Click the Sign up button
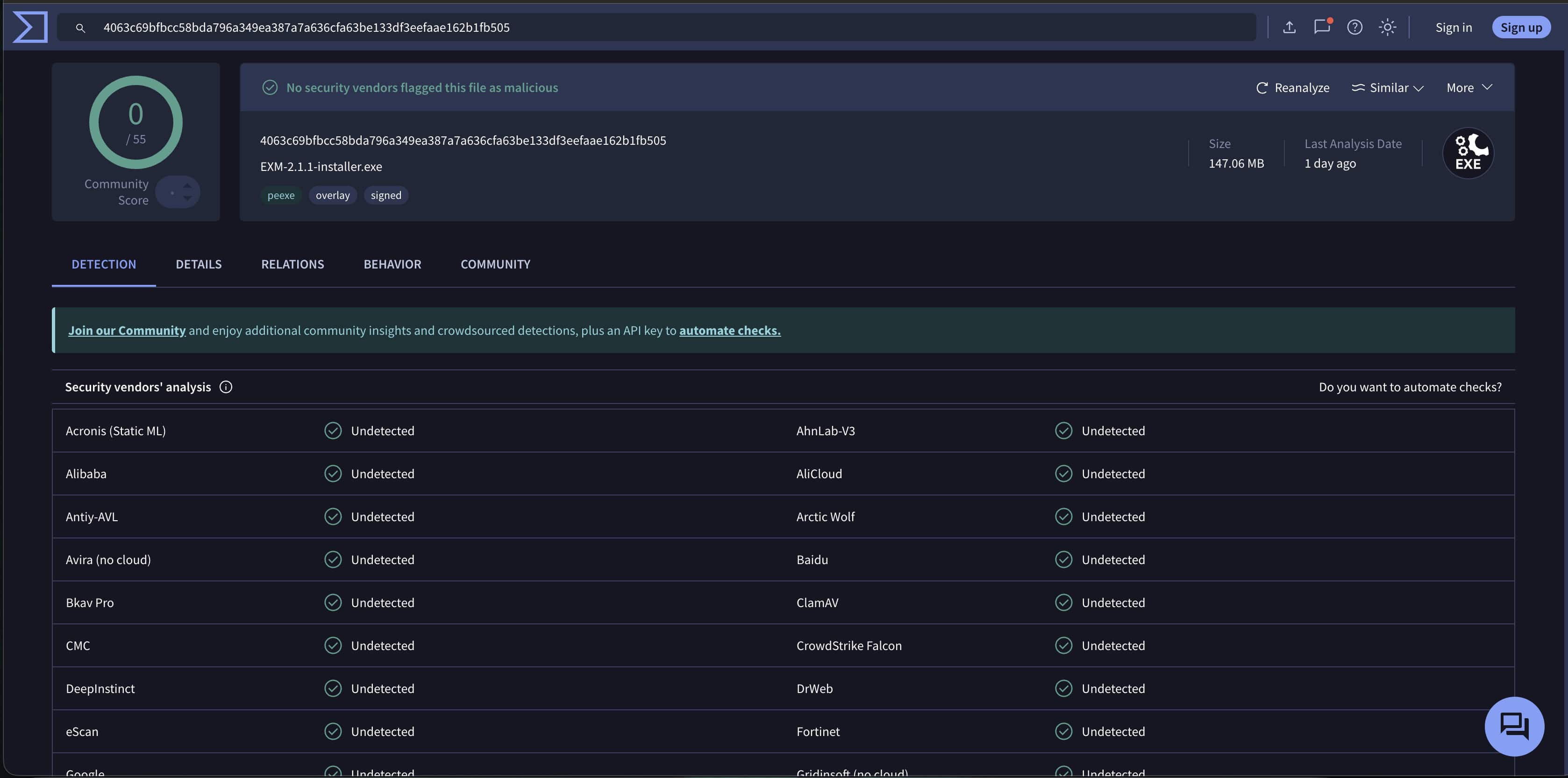The image size is (1568, 778). [x=1521, y=28]
